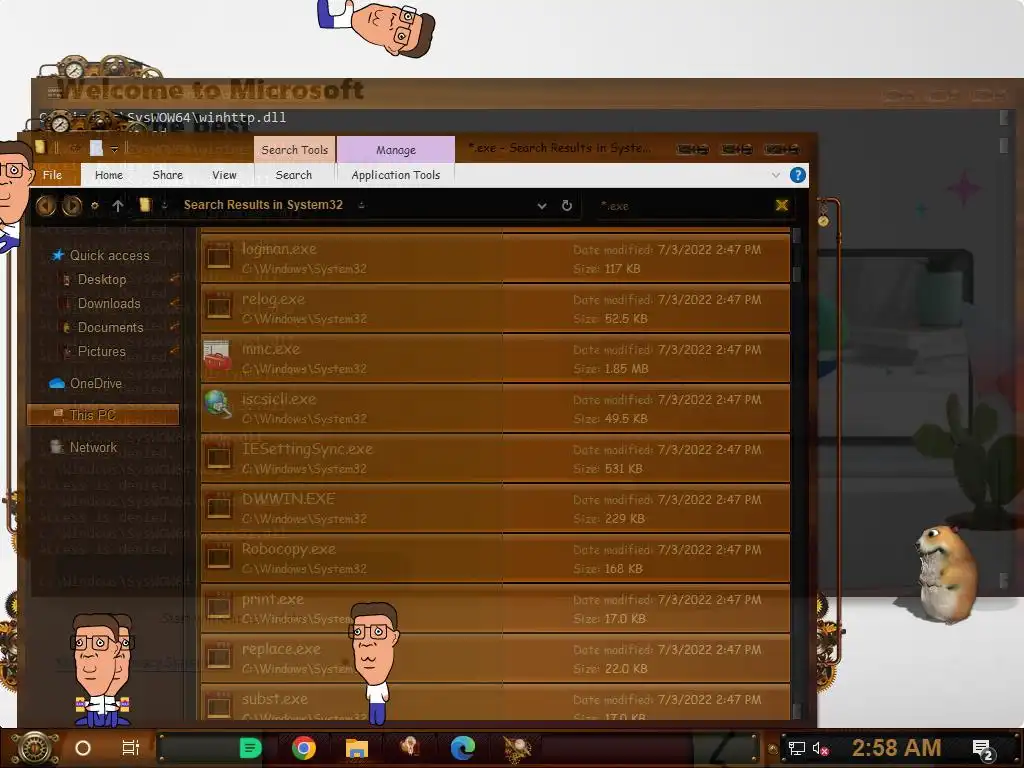Screen dimensions: 1024x768
Task: Open the File menu
Action: pyautogui.click(x=52, y=175)
